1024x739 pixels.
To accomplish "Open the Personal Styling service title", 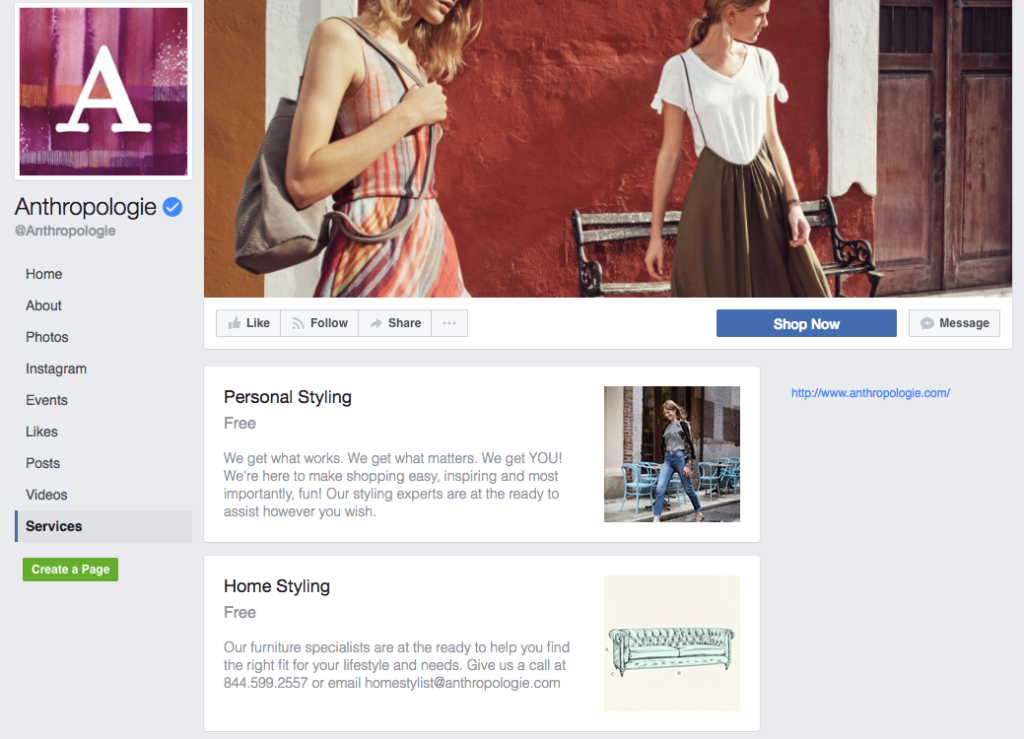I will coord(287,397).
